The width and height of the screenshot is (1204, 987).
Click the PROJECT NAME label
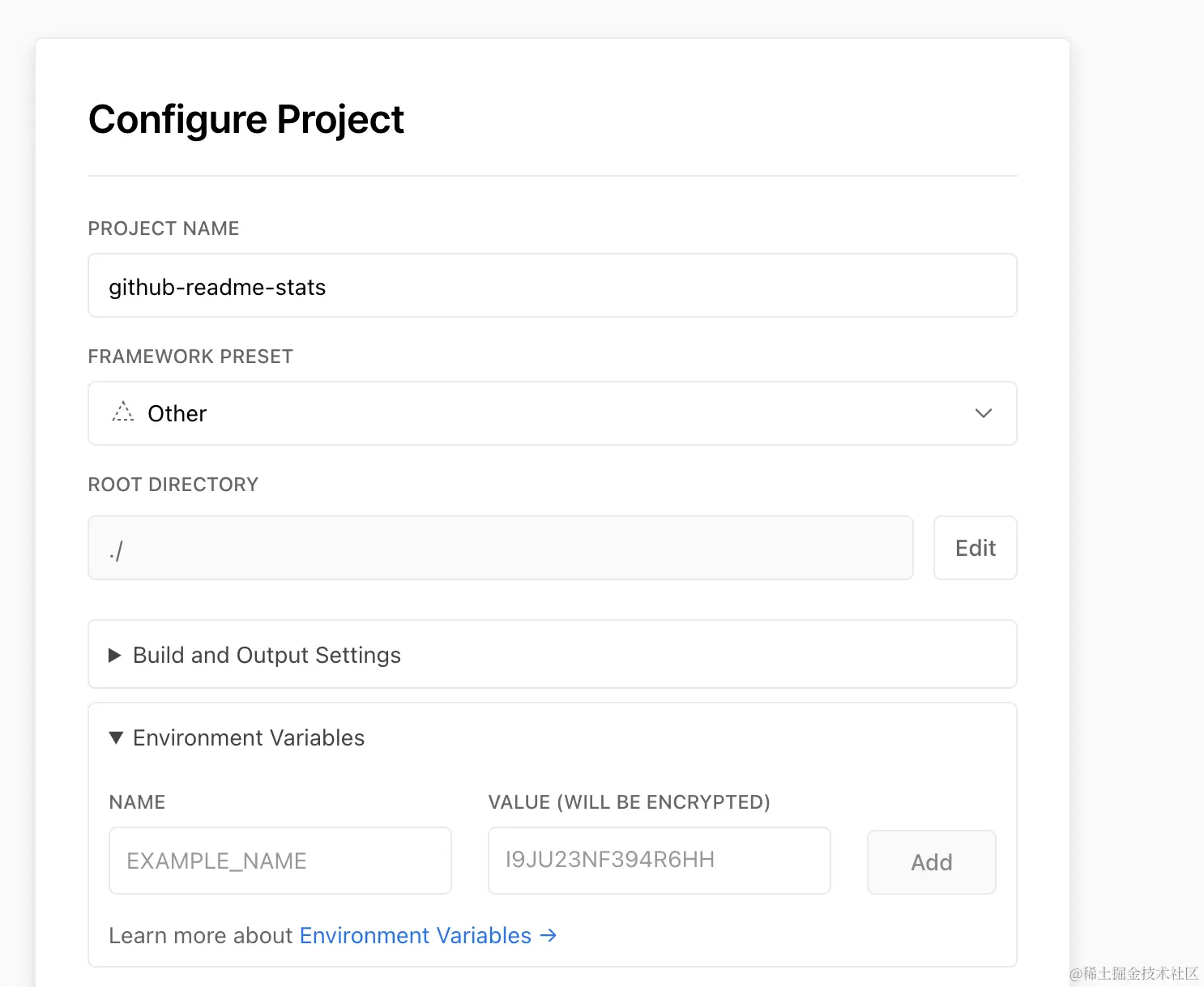tap(164, 229)
